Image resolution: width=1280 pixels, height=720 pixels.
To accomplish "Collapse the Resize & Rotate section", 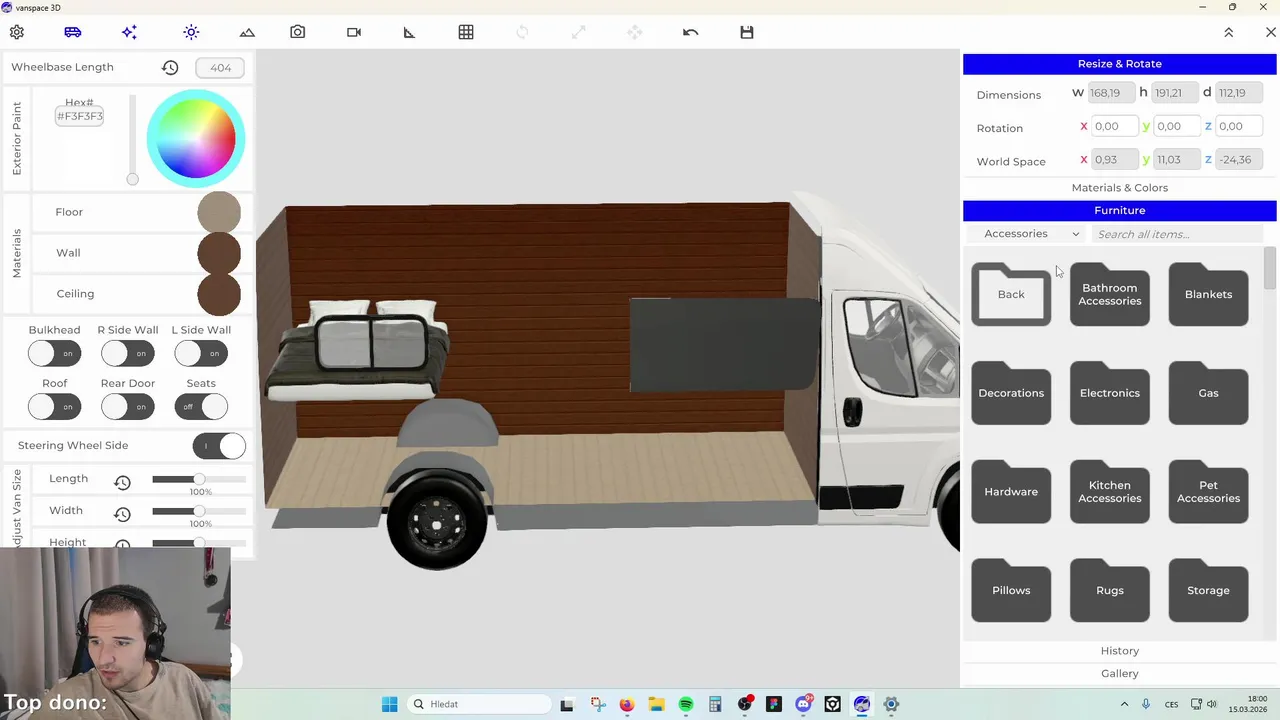I will point(1120,64).
